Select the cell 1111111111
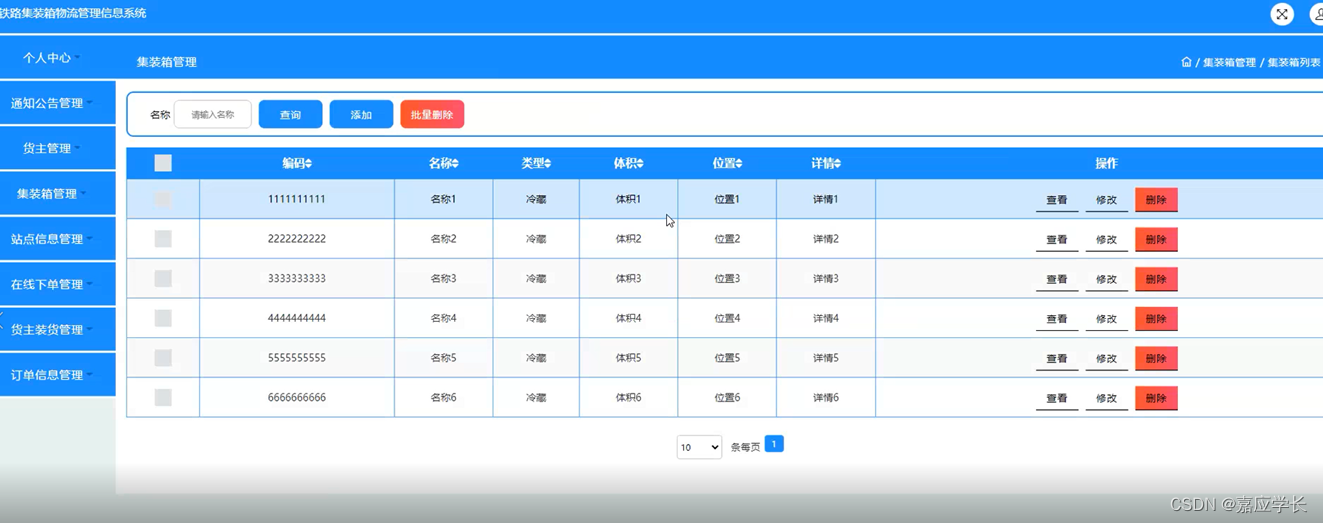The image size is (1323, 523). click(x=297, y=199)
